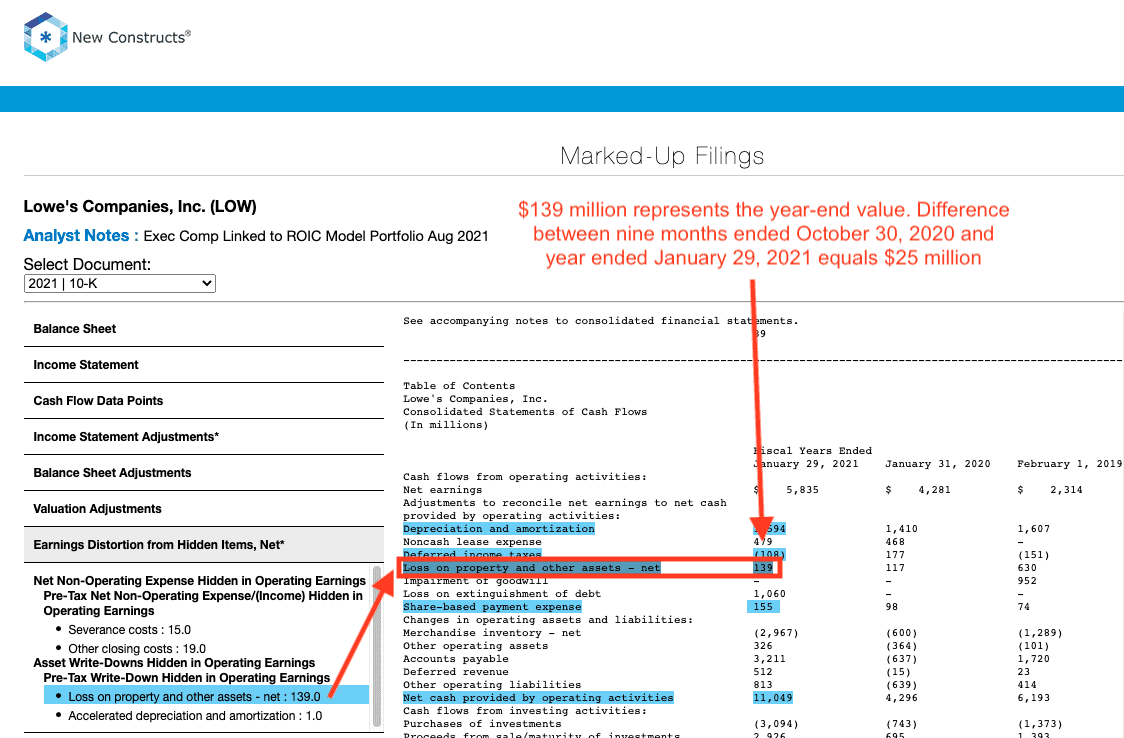Image resolution: width=1124 pixels, height=738 pixels.
Task: Click highlighted Deferred income taxes row label
Action: 472,555
